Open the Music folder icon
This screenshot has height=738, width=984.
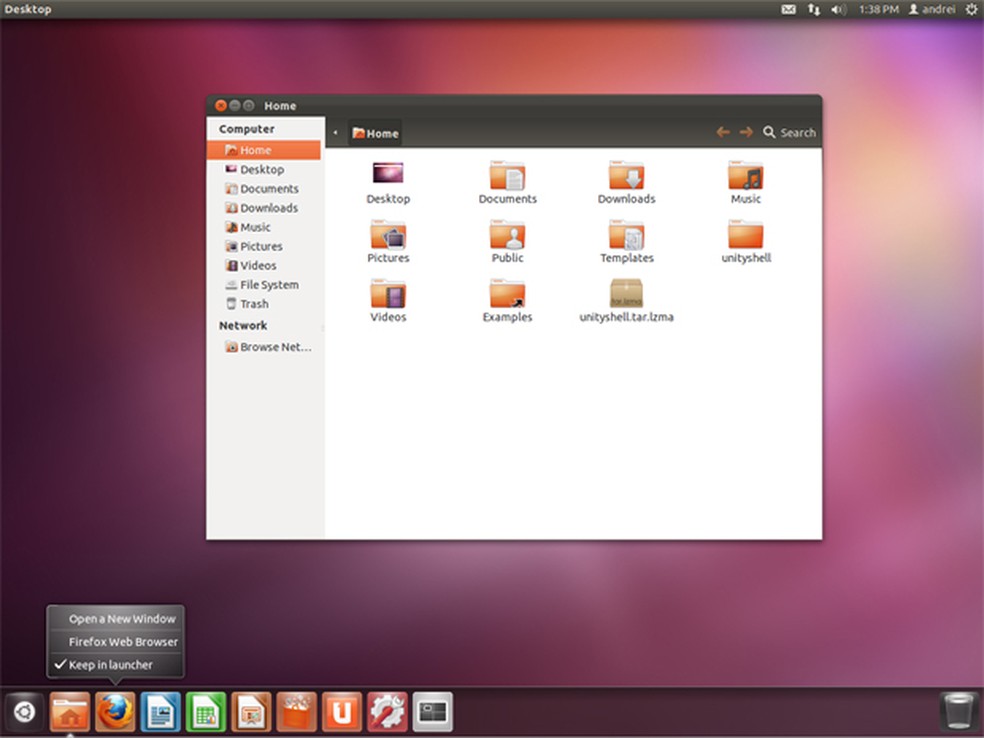tap(745, 177)
